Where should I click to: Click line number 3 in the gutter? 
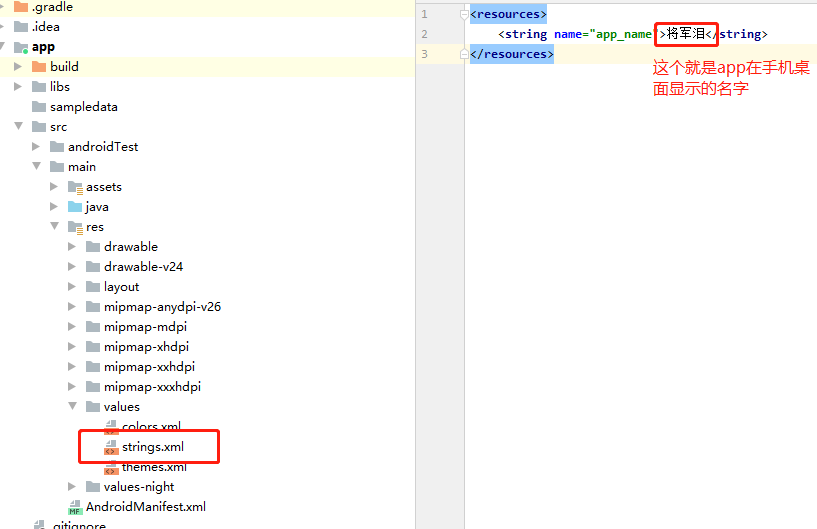[425, 54]
